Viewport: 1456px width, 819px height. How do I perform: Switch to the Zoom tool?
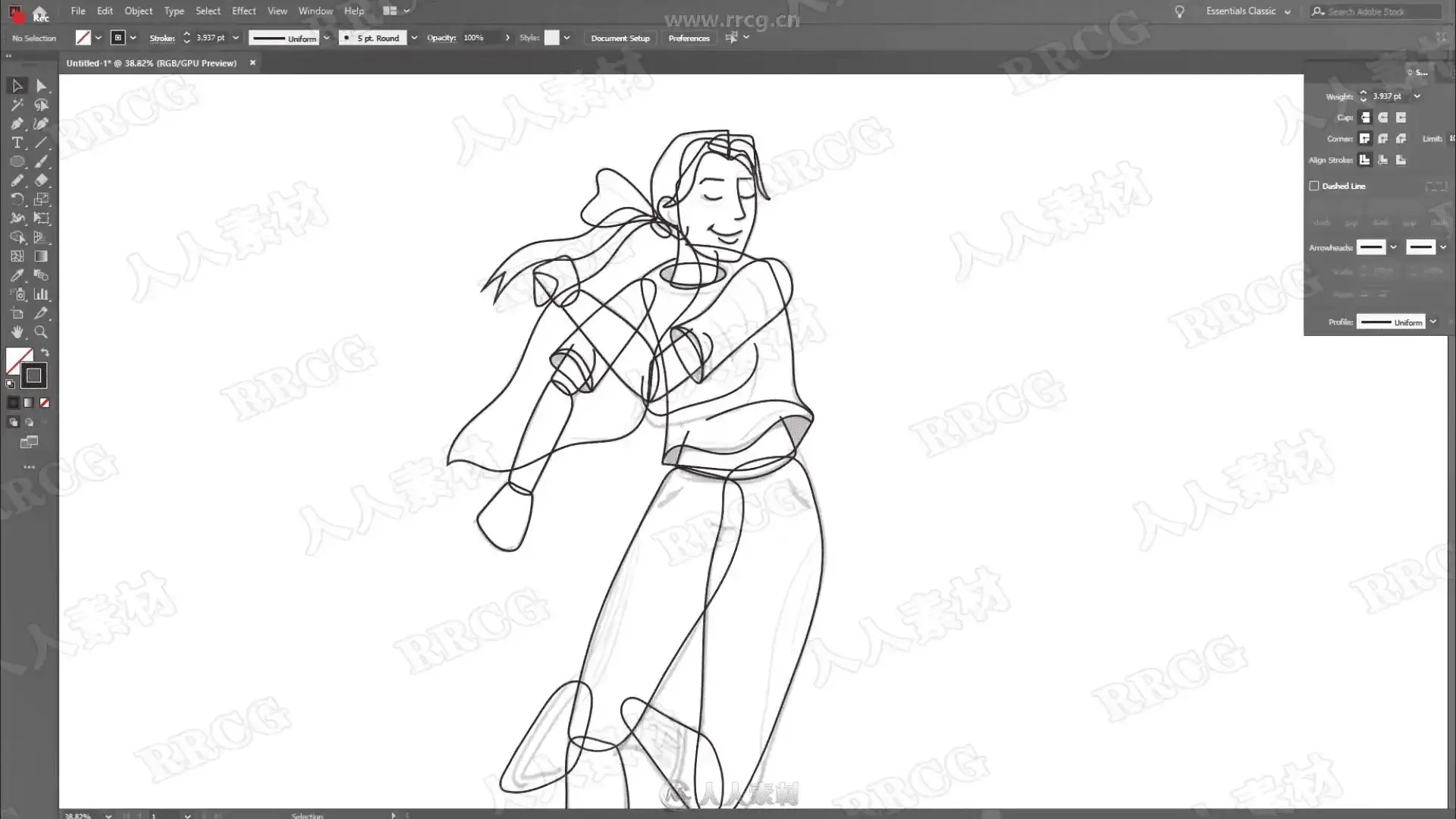41,332
